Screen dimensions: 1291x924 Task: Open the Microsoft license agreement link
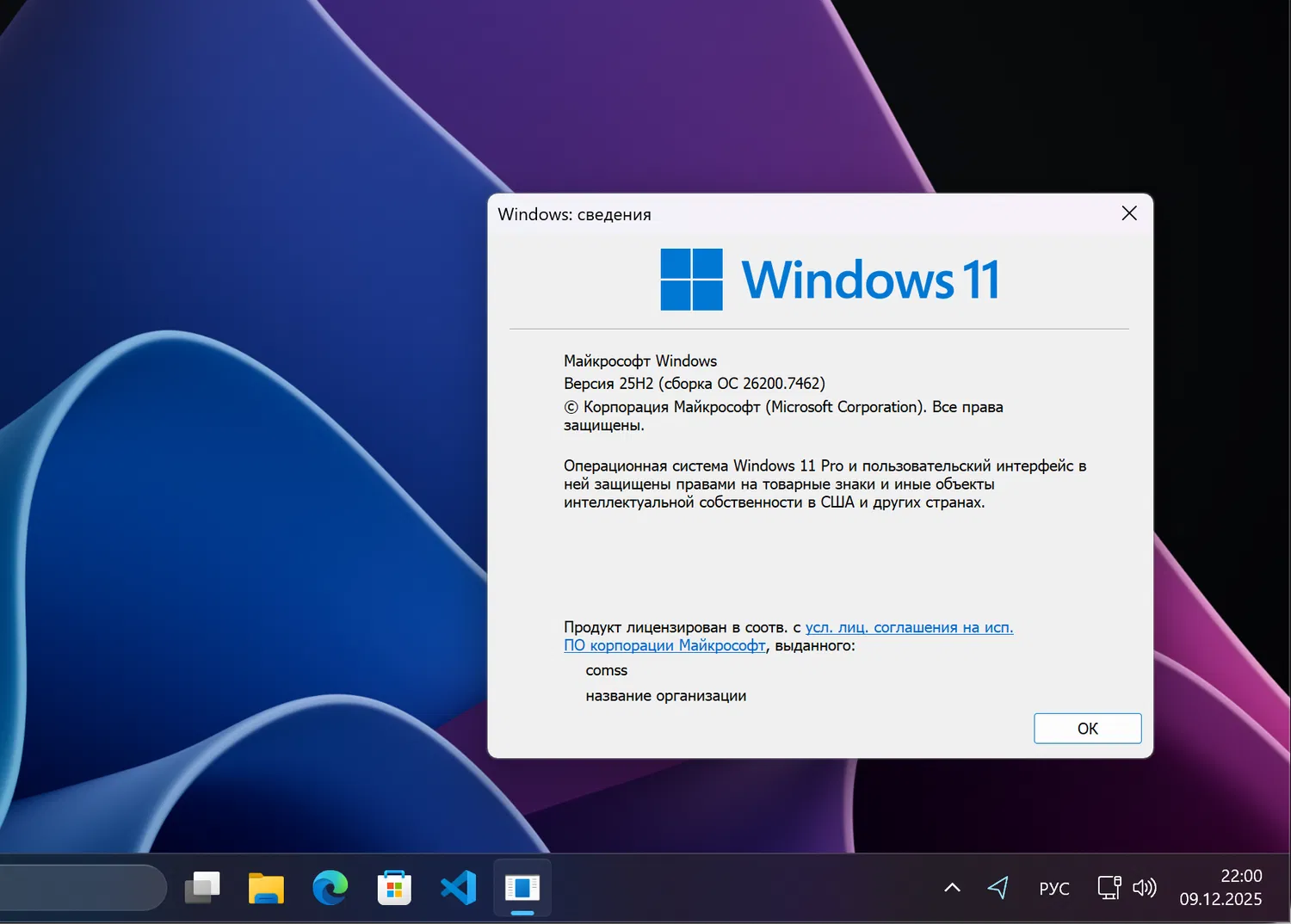909,627
